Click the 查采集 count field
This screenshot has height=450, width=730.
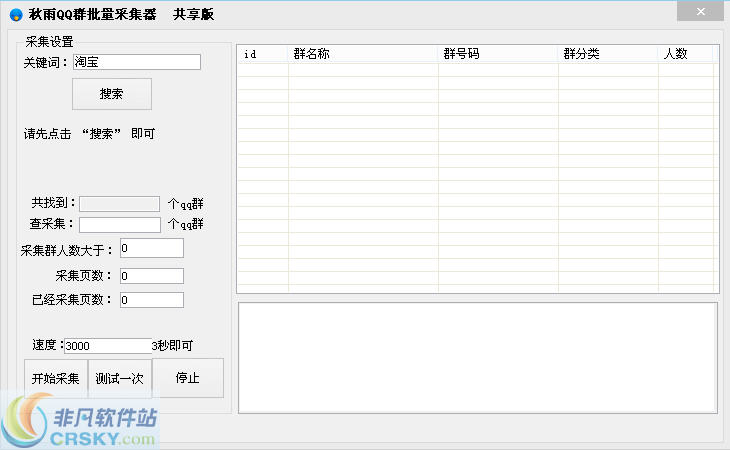[120, 225]
